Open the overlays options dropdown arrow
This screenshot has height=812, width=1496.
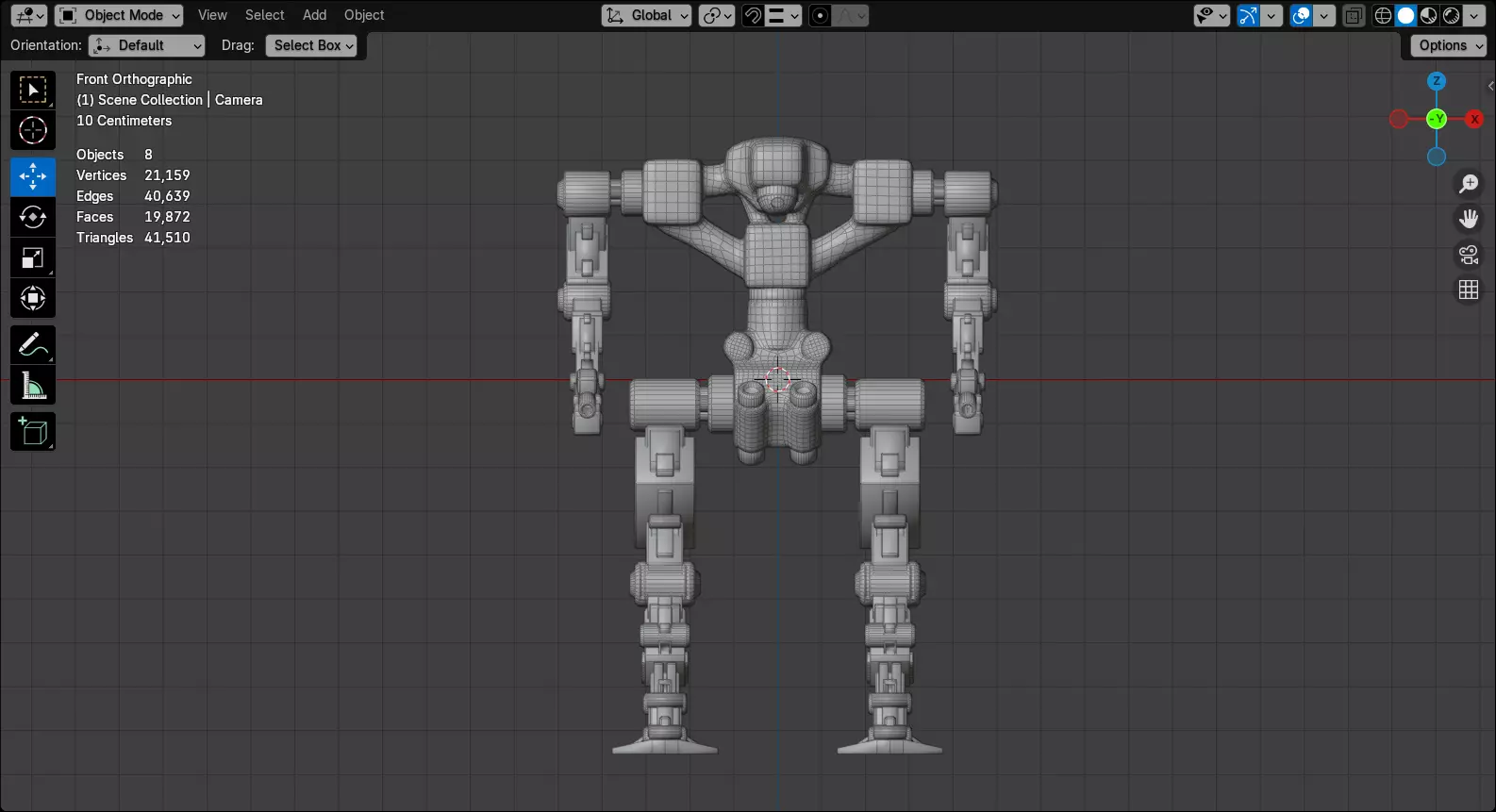point(1324,15)
